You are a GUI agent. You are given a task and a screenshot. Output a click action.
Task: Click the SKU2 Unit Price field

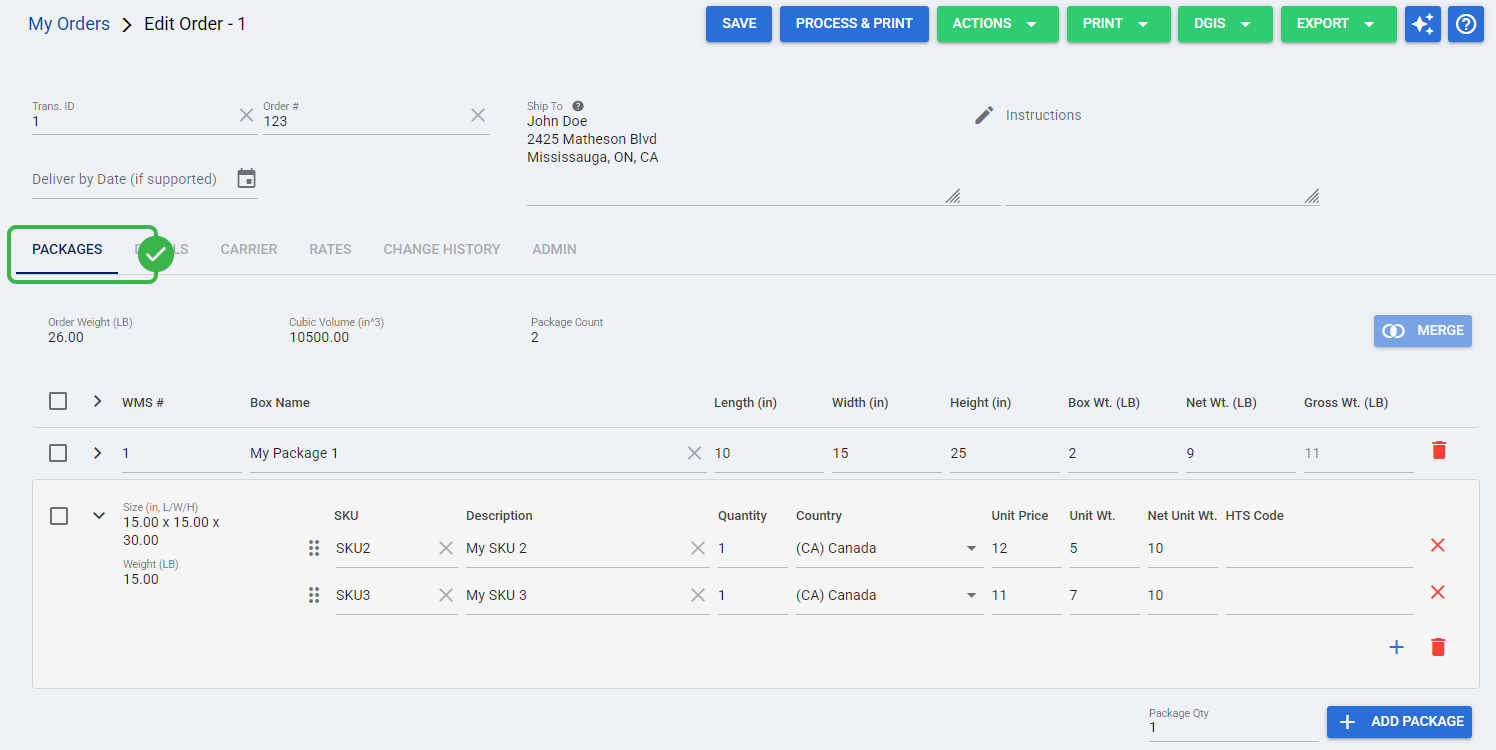(x=1026, y=548)
